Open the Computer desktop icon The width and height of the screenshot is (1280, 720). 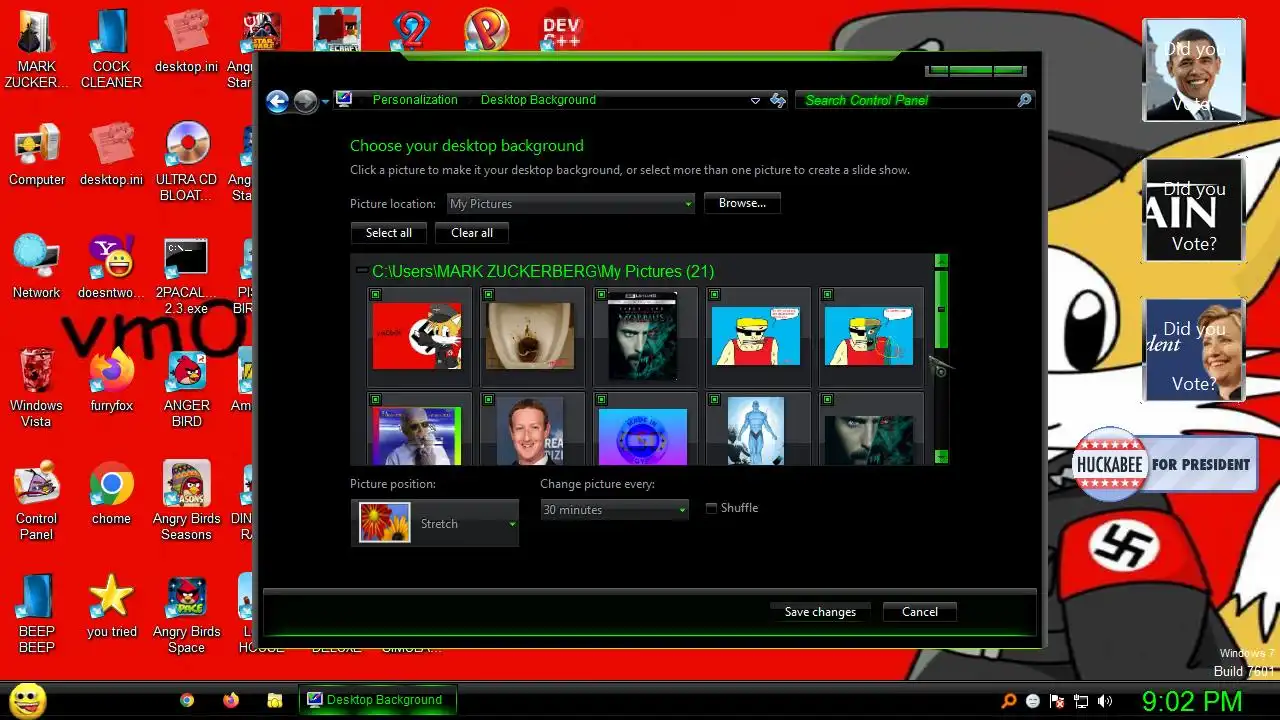(x=37, y=155)
